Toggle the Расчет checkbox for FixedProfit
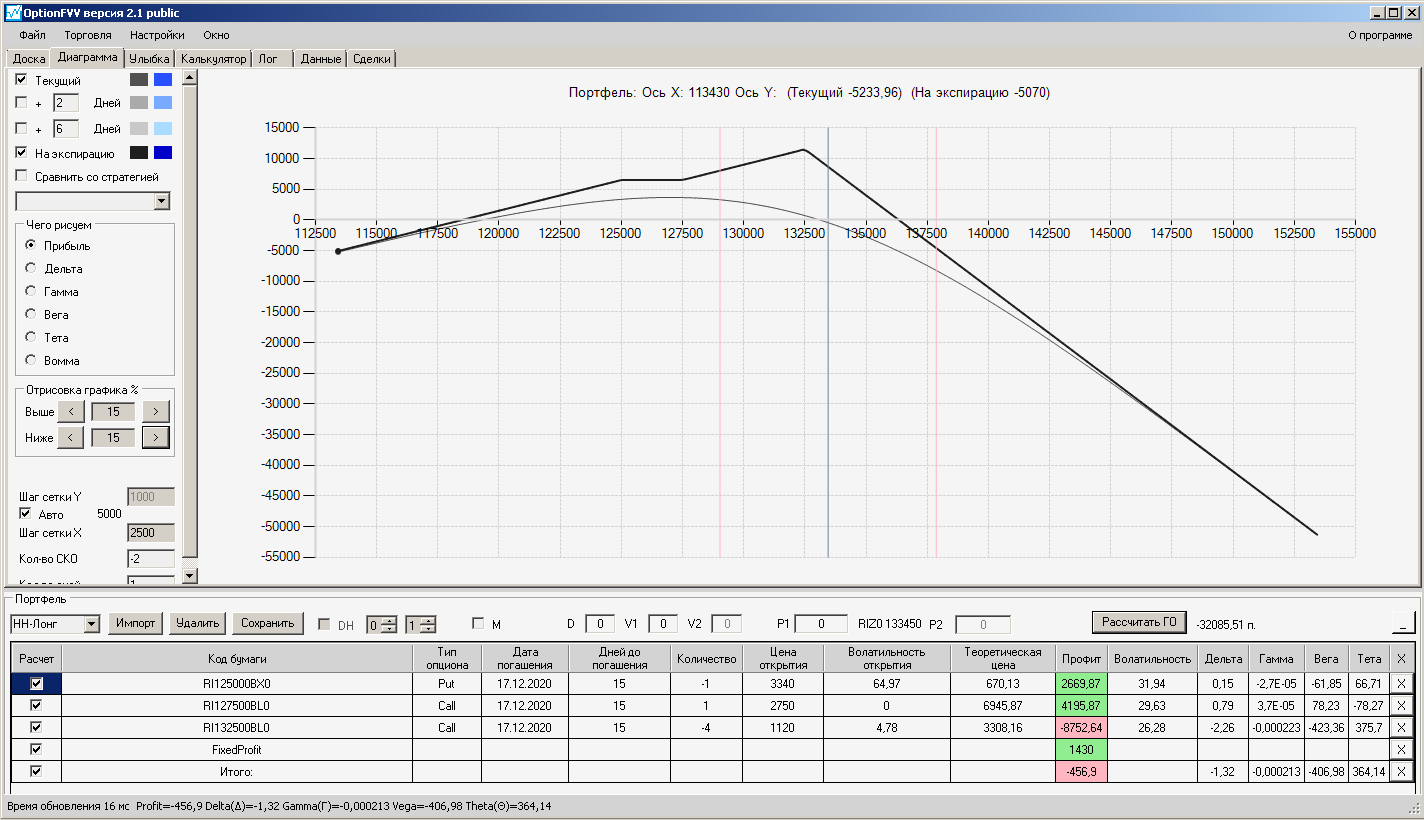 click(x=37, y=749)
